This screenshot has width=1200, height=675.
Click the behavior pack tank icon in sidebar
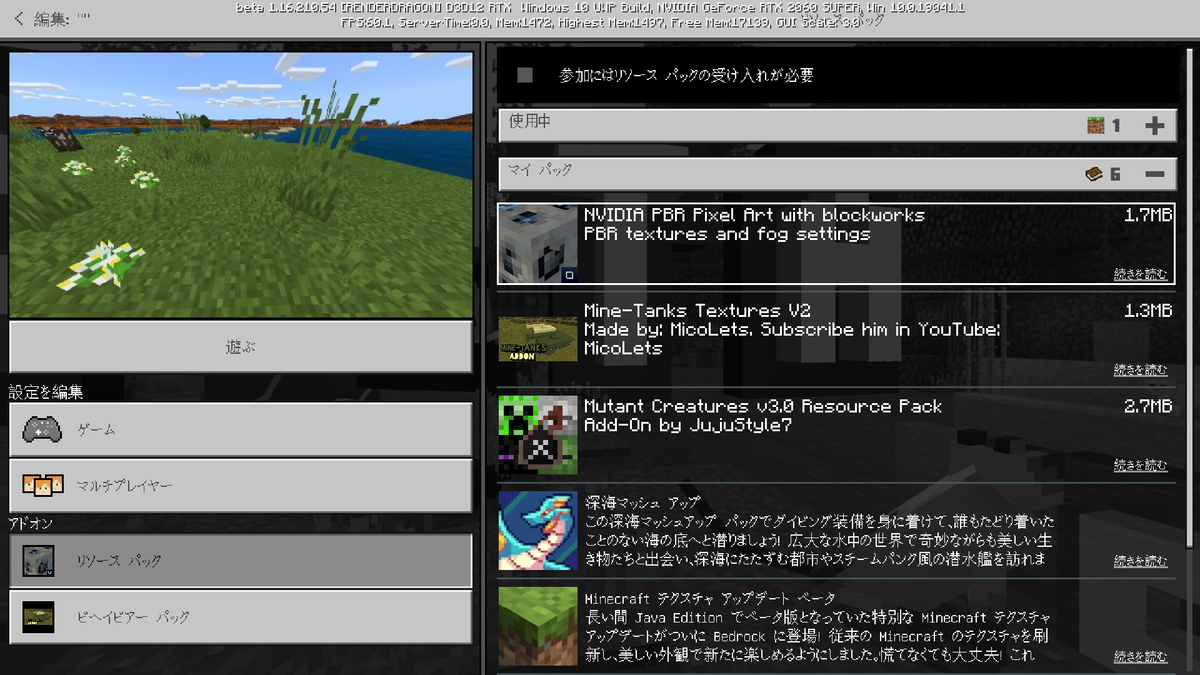click(39, 617)
